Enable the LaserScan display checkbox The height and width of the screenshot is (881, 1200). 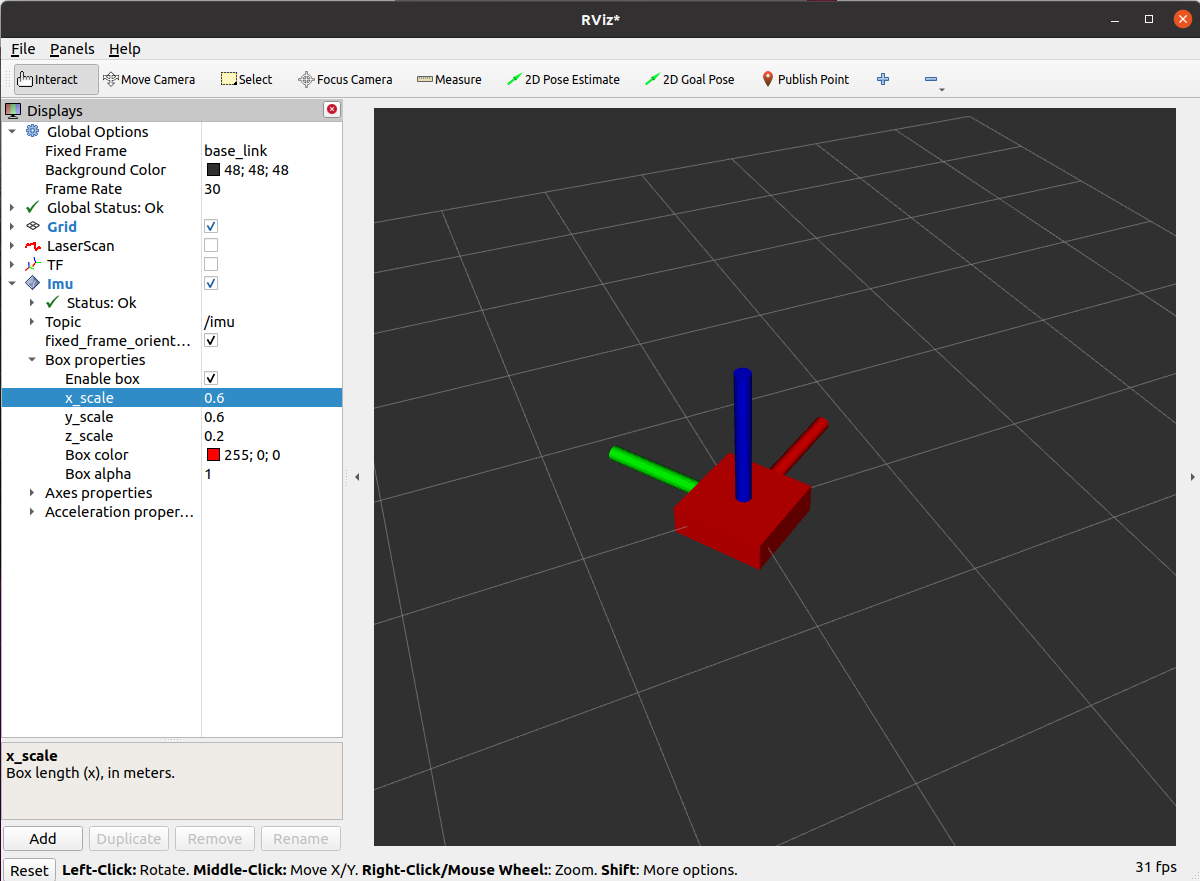coord(211,246)
